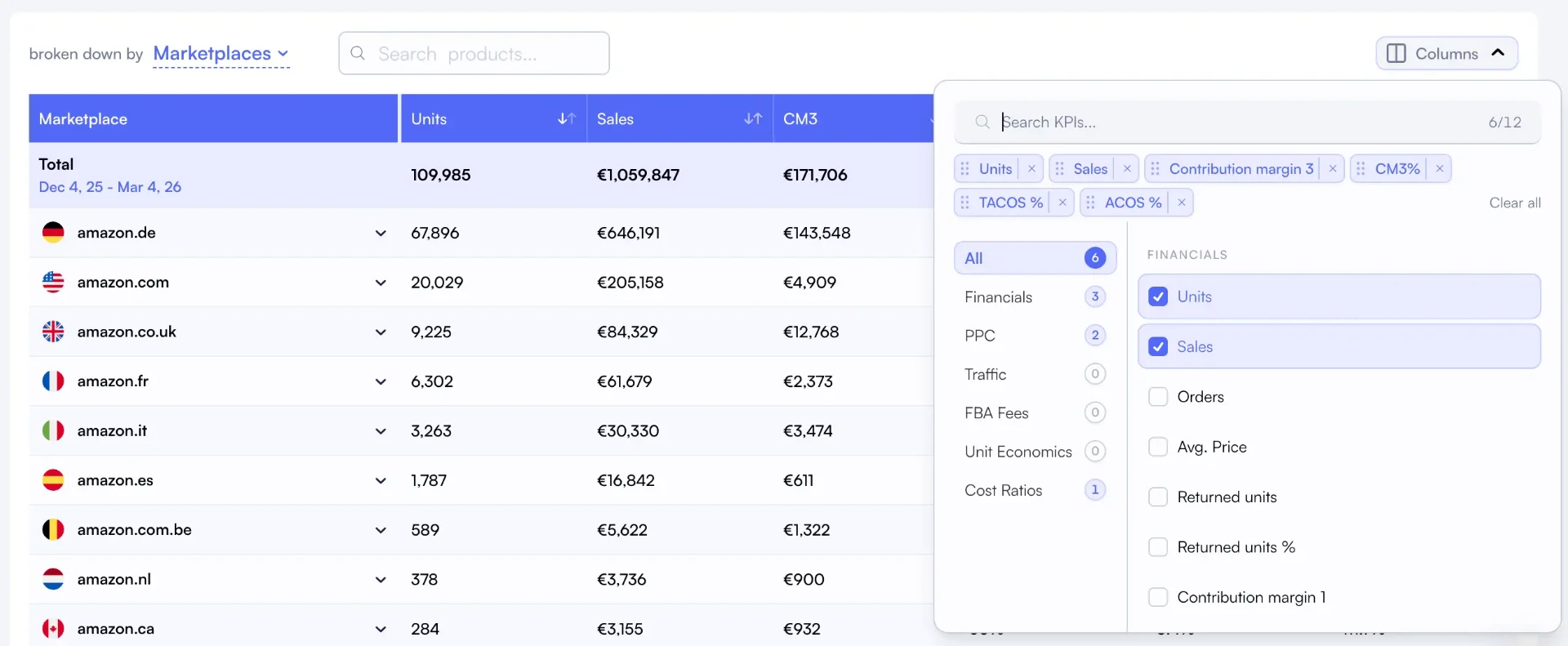Click the Spanish flag for amazon.es
The image size is (1568, 646).
coord(53,480)
